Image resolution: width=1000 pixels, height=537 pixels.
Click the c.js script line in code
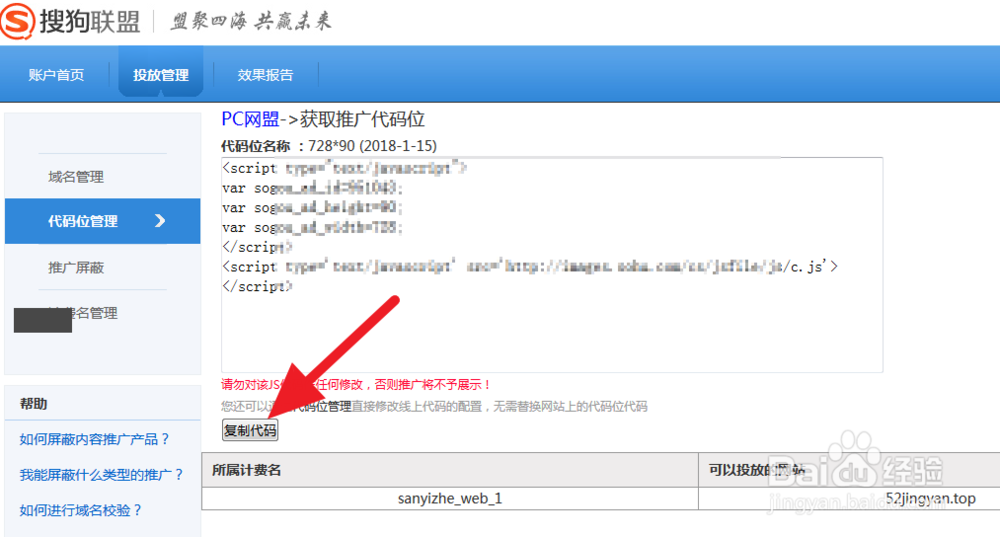[x=530, y=267]
